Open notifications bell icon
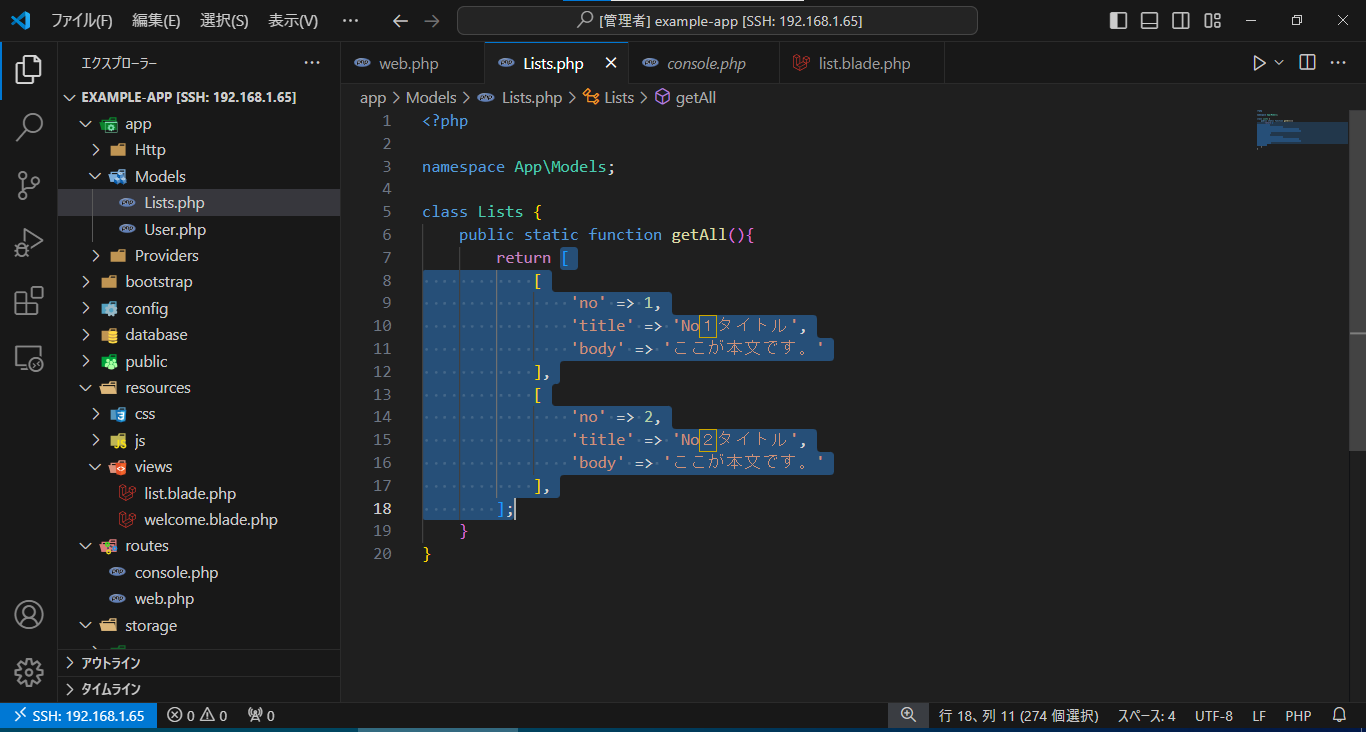This screenshot has height=732, width=1366. (x=1340, y=716)
